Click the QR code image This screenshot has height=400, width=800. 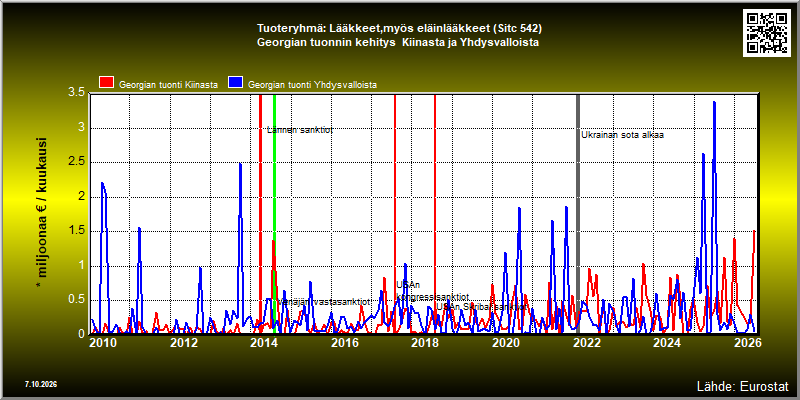pyautogui.click(x=767, y=32)
